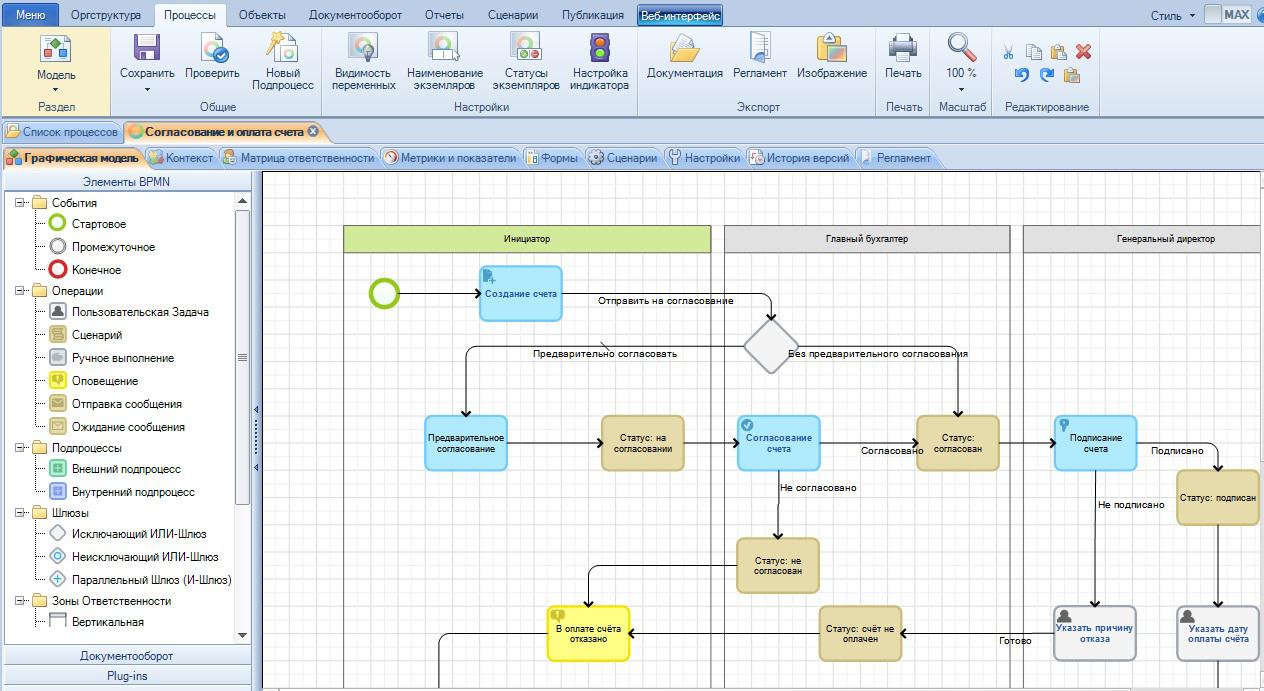Open Видимость переменных settings
This screenshot has height=691, width=1264.
(364, 50)
